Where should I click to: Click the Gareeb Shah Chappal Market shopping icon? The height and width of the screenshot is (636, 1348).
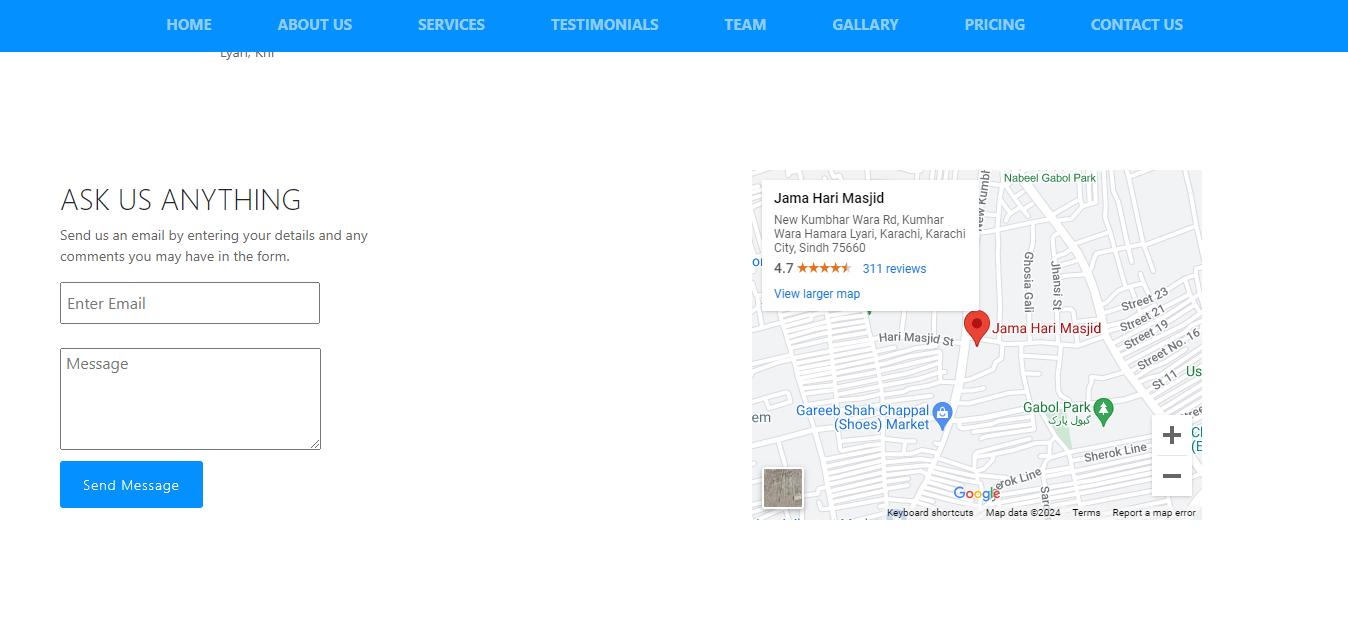coord(941,412)
